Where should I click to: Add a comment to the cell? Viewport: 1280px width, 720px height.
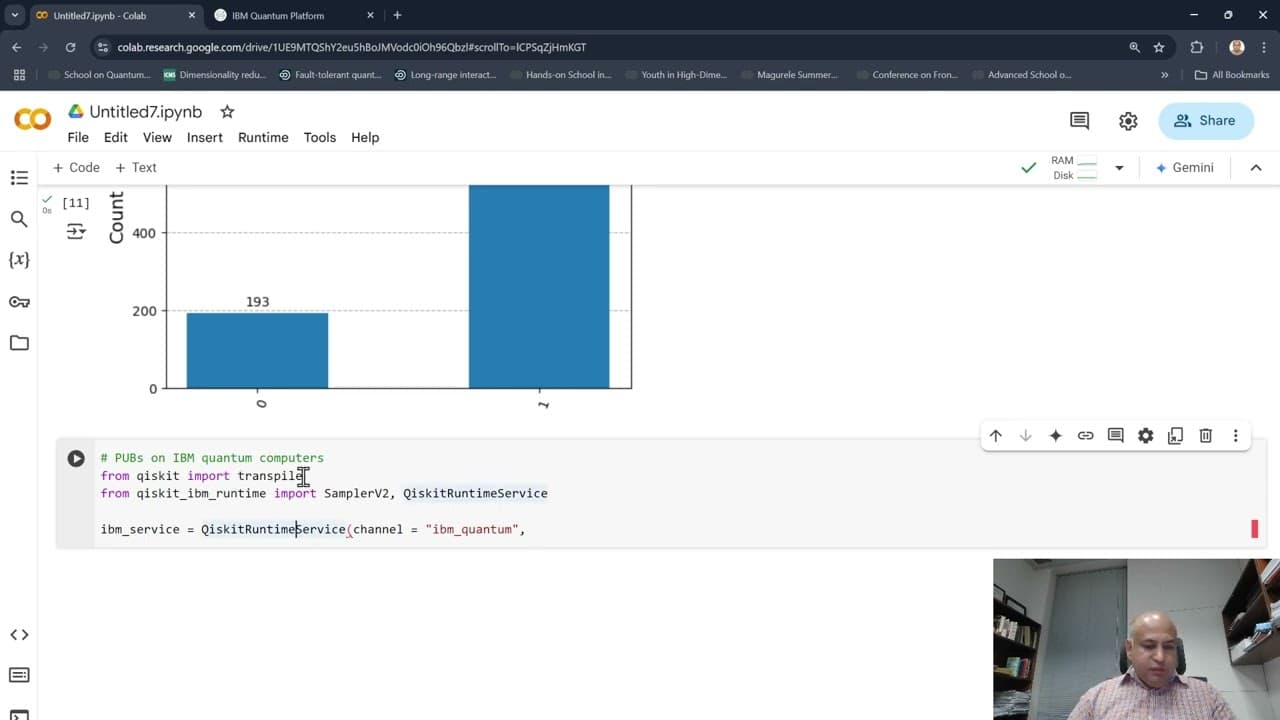point(1115,435)
